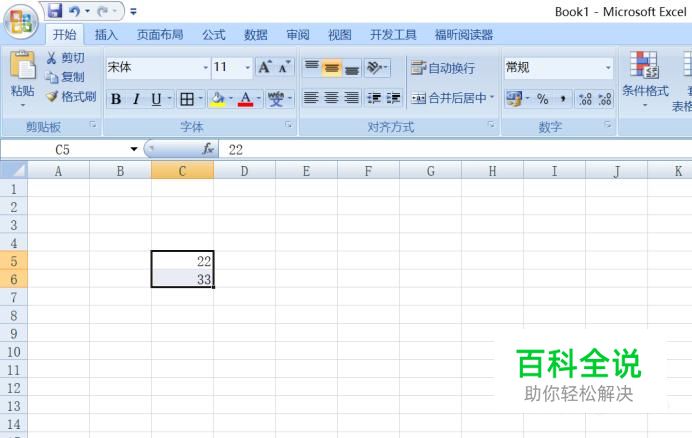The height and width of the screenshot is (438, 692).
Task: Open the 视图 tab
Action: 340,34
